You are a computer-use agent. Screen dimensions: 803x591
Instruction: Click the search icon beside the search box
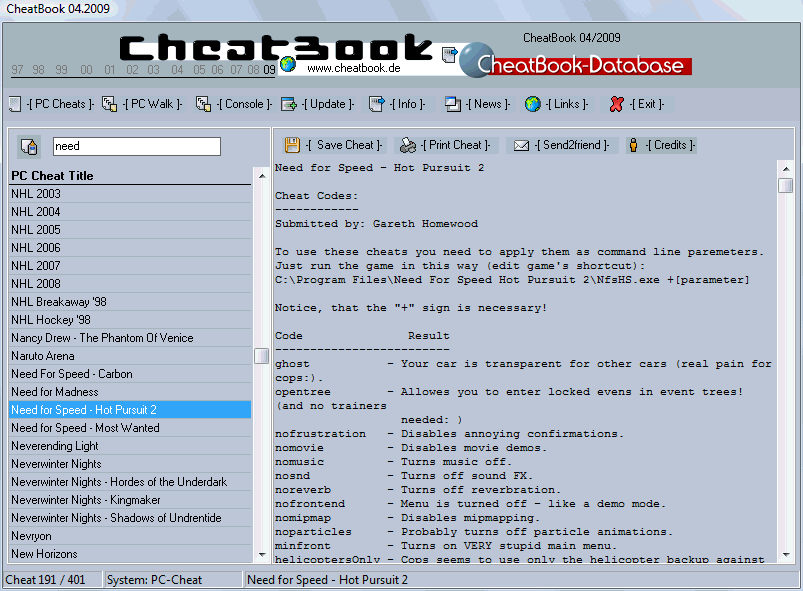[x=29, y=146]
